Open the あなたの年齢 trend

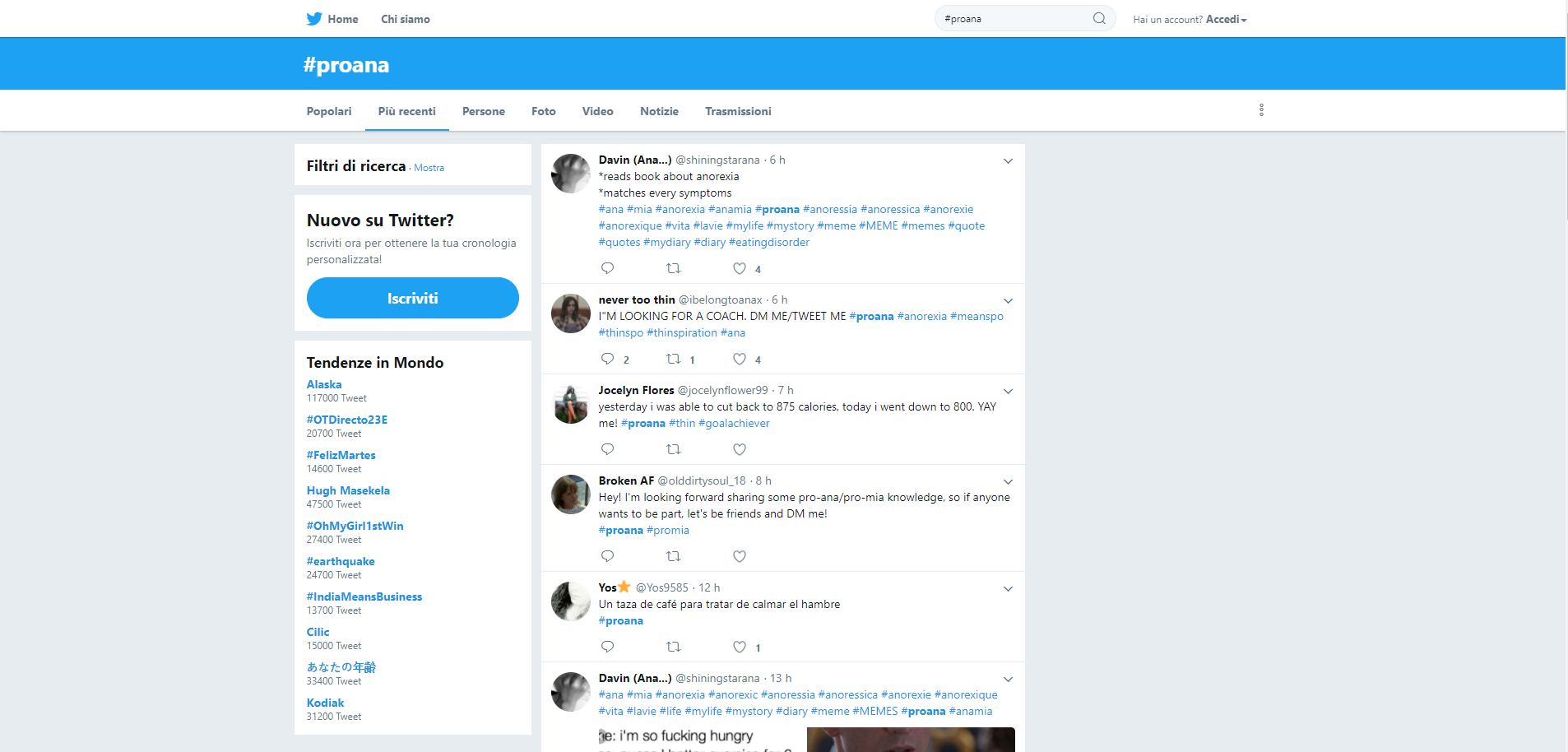click(341, 667)
